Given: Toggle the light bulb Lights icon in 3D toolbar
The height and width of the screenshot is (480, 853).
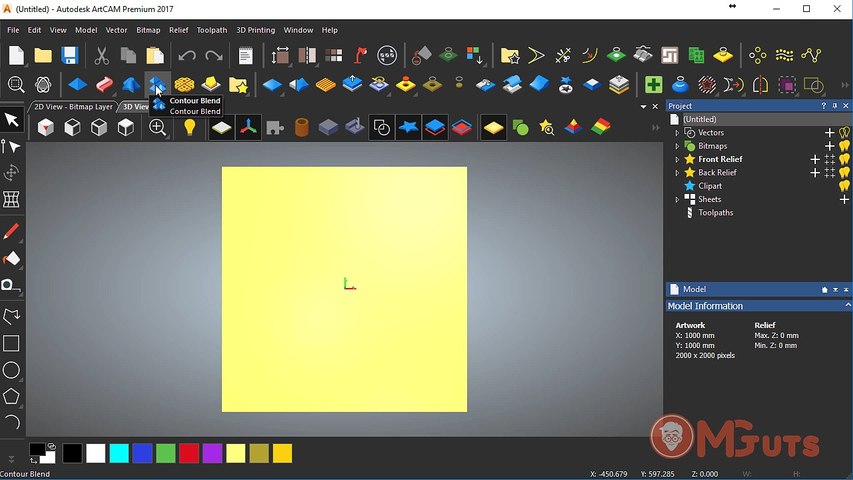Looking at the screenshot, I should (189, 127).
